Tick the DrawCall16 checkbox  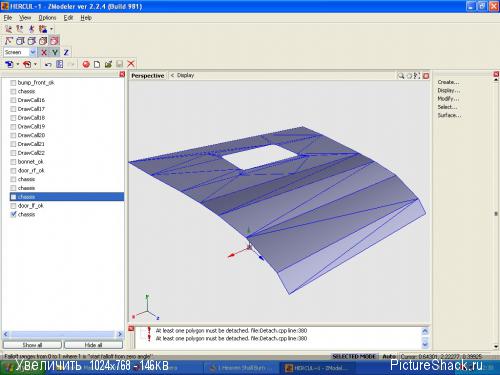pos(13,100)
